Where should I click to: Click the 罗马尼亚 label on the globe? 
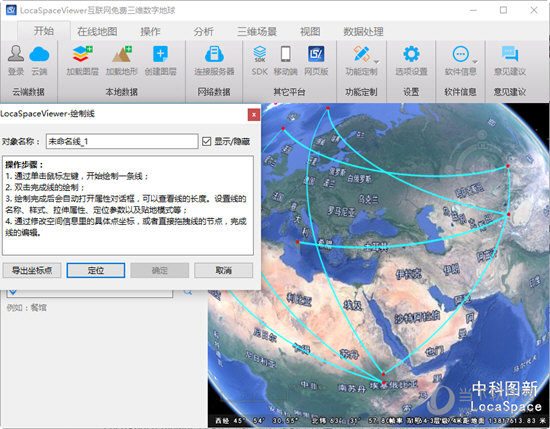click(341, 212)
